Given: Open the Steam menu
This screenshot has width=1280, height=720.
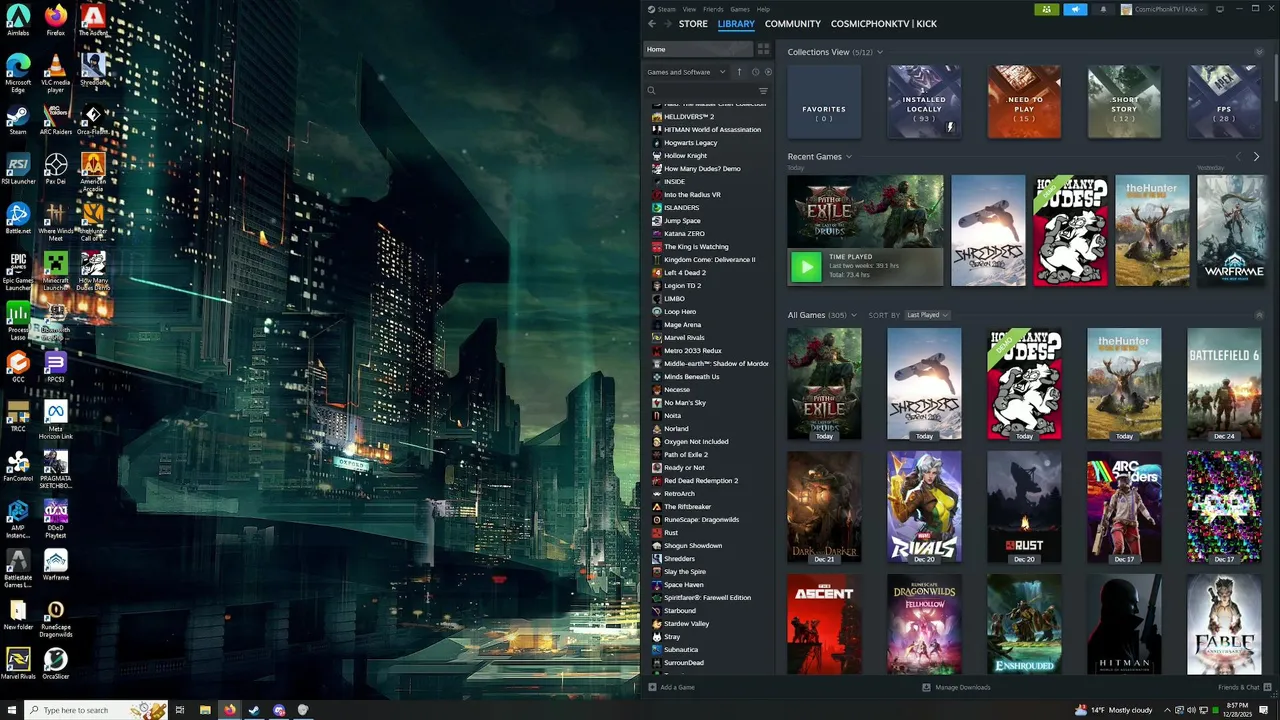Looking at the screenshot, I should click(667, 9).
